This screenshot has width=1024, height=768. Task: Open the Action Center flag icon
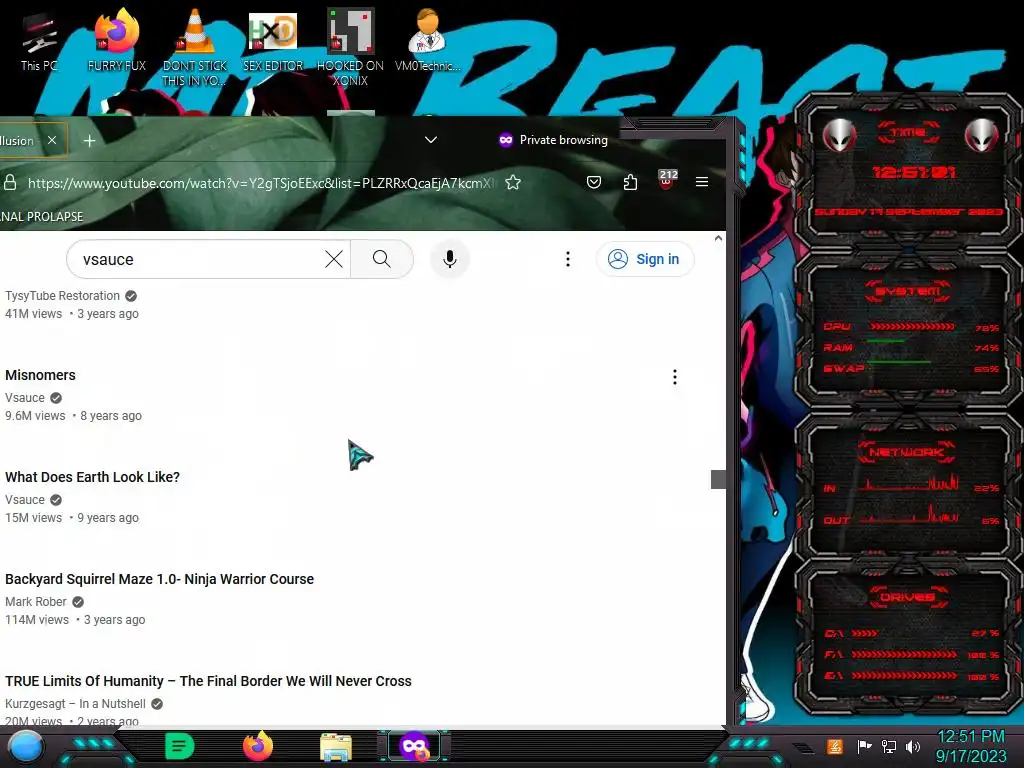pyautogui.click(x=865, y=746)
